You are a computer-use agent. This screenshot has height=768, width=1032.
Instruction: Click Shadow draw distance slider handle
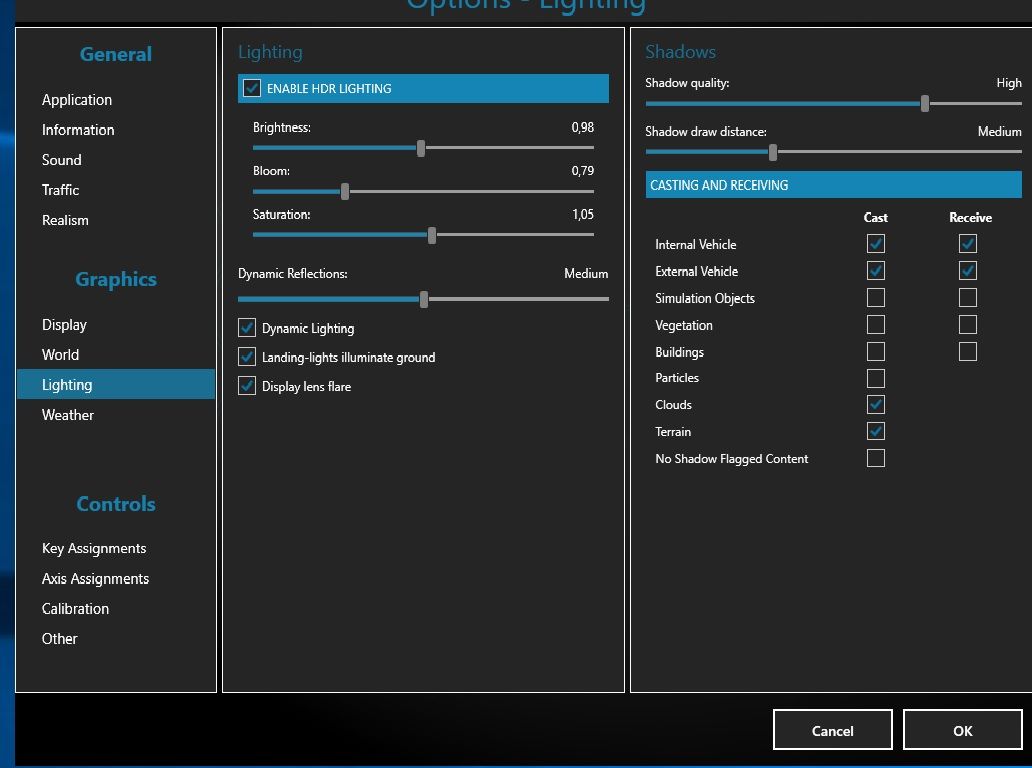(x=773, y=152)
